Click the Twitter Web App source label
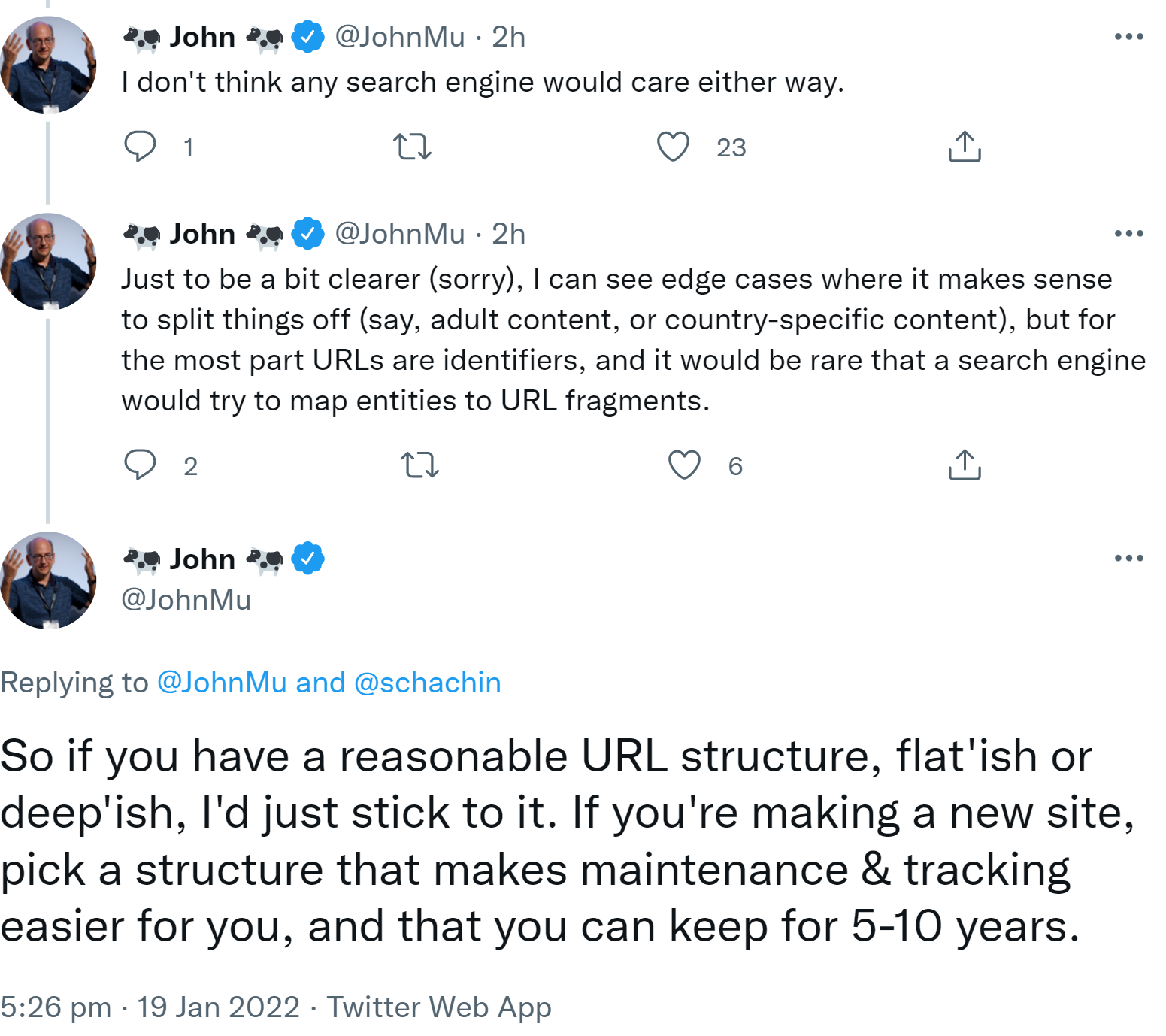 (439, 1007)
